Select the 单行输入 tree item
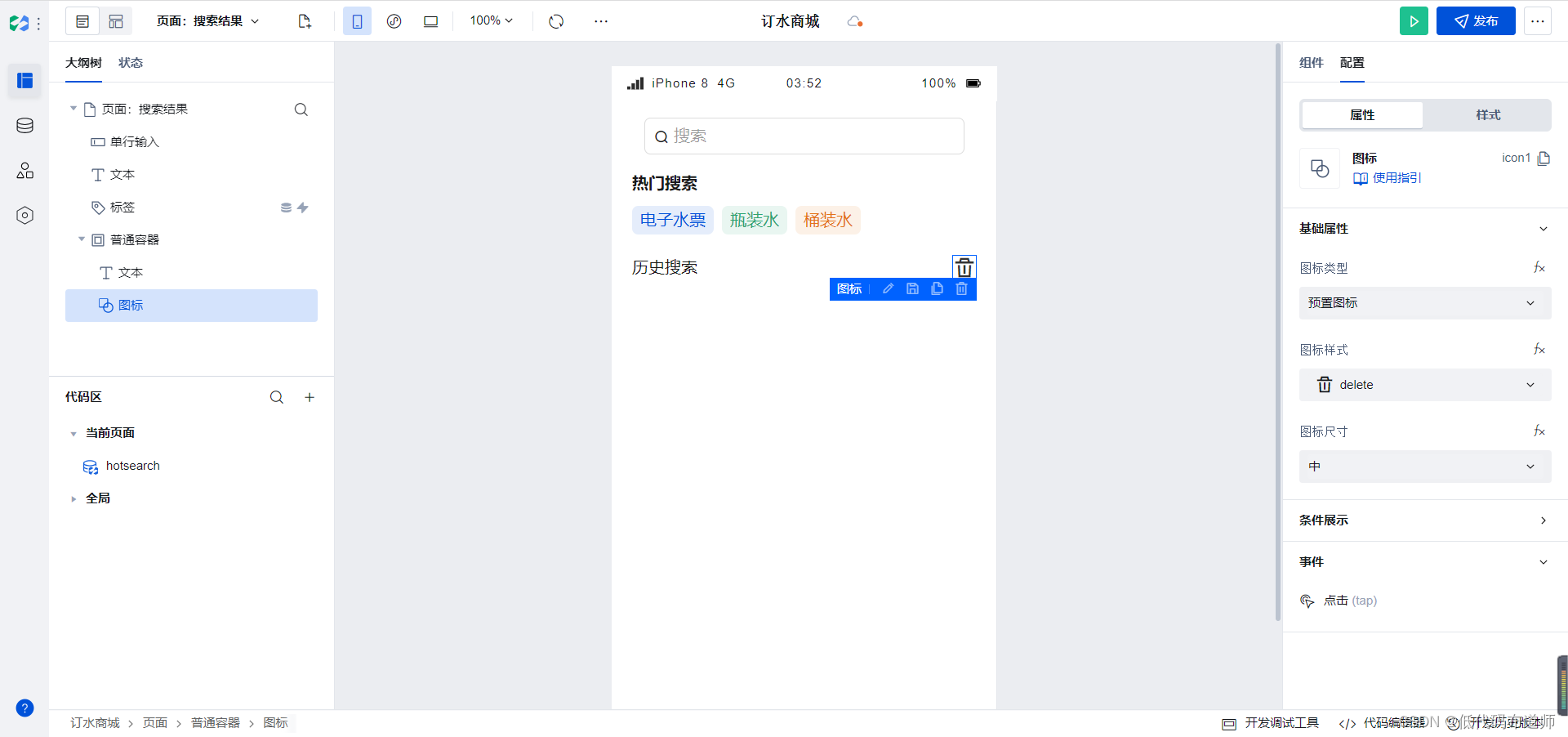 tap(191, 142)
